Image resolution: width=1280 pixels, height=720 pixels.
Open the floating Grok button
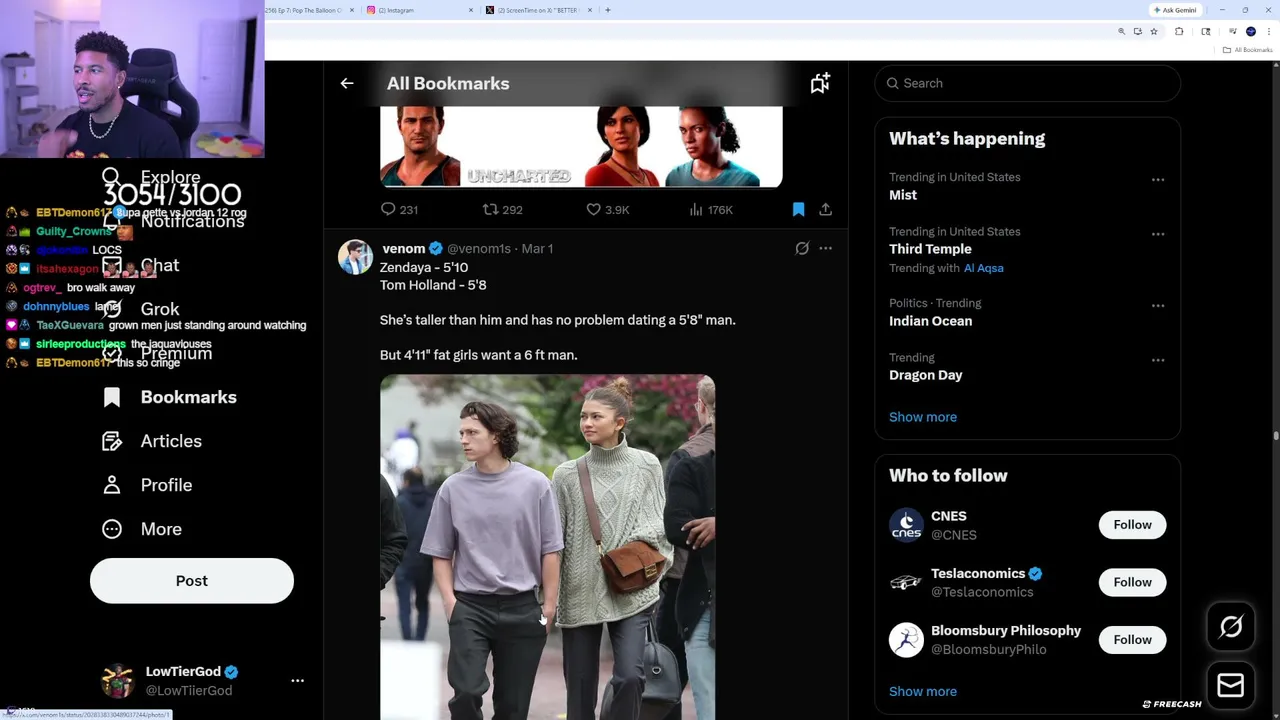[1231, 627]
